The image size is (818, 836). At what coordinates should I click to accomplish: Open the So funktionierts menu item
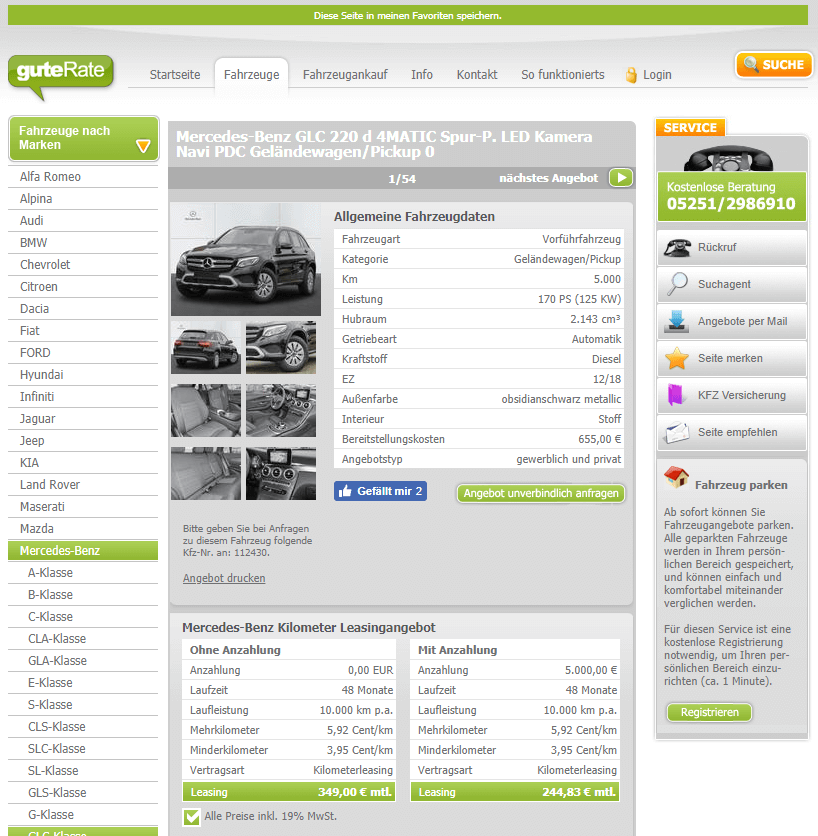[563, 75]
